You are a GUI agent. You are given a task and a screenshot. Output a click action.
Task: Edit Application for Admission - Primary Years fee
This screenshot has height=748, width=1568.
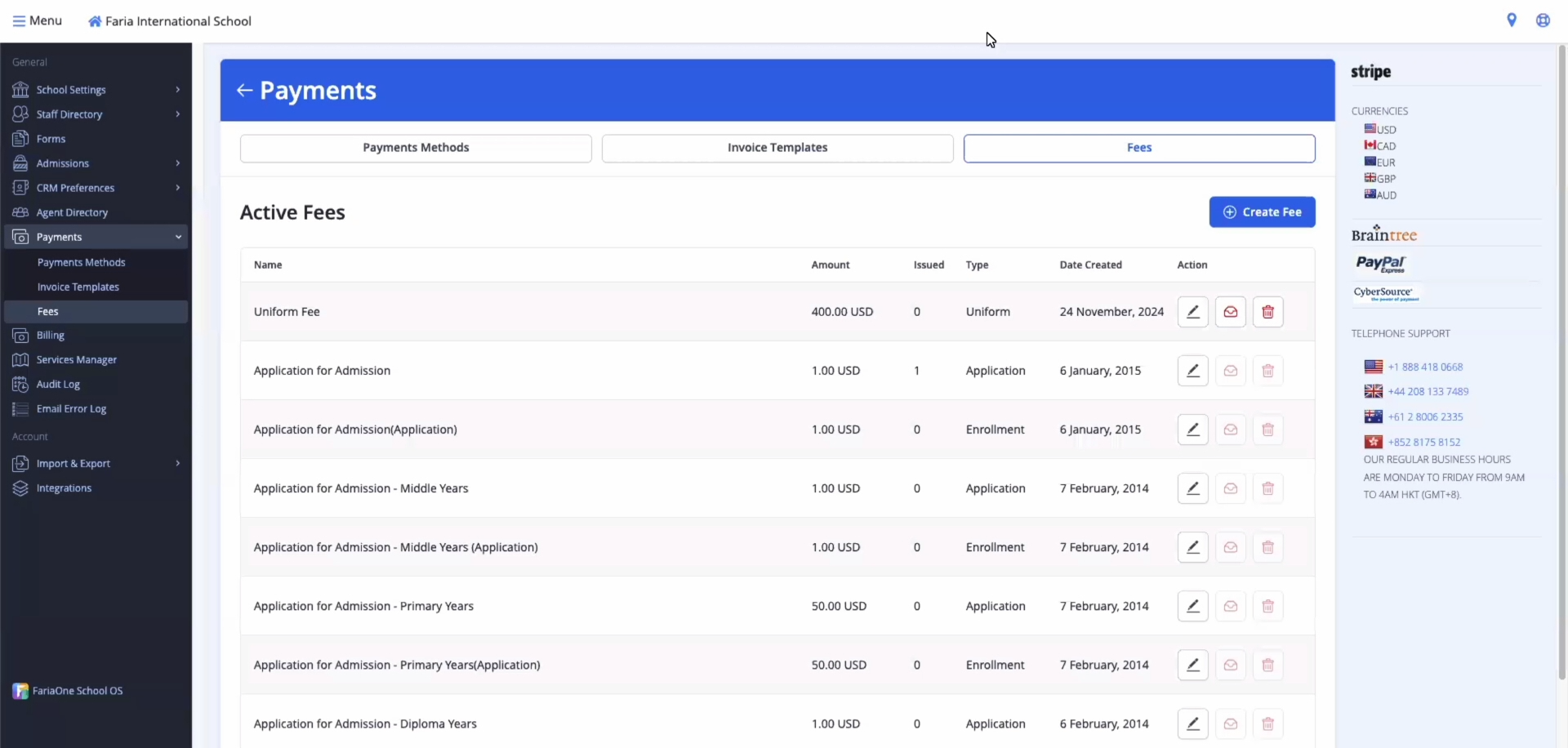pyautogui.click(x=1192, y=606)
